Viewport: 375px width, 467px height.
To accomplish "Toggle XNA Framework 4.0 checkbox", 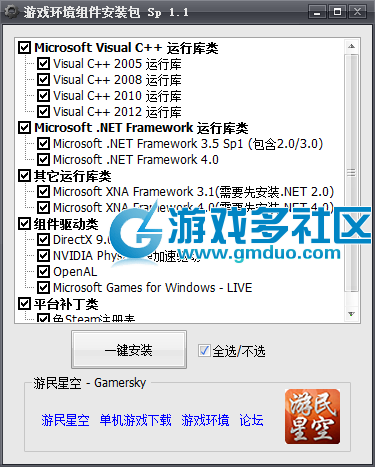I will (44, 208).
